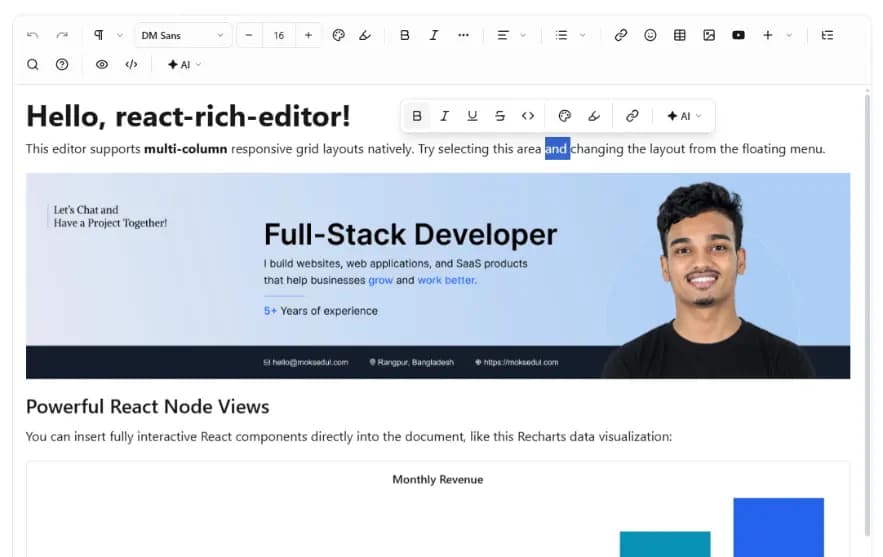Toggle strikethrough in the floating menu
Screen dimensions: 883x557
coord(500,116)
